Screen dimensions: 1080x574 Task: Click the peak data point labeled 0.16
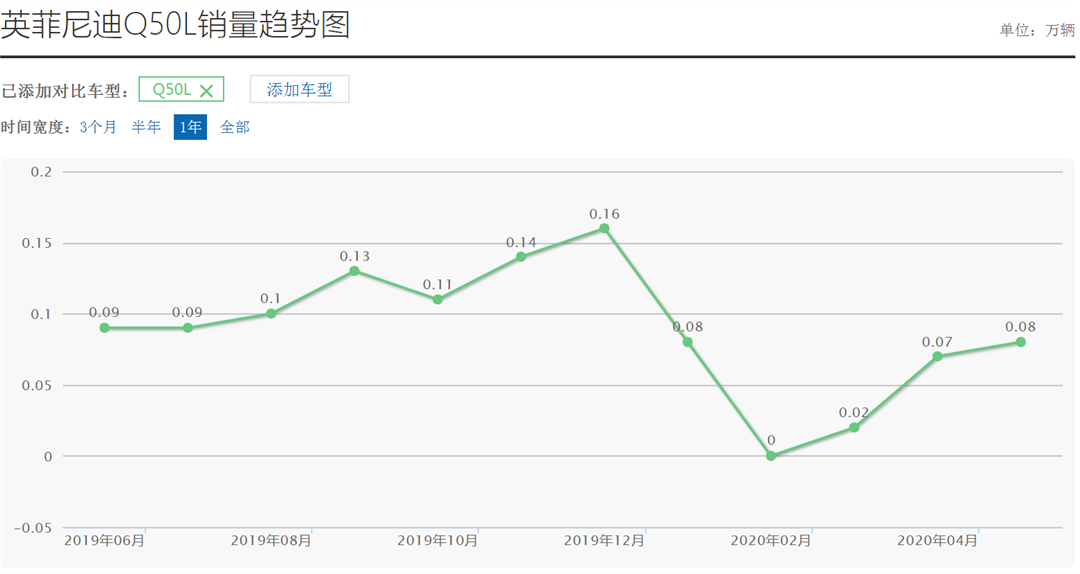604,228
